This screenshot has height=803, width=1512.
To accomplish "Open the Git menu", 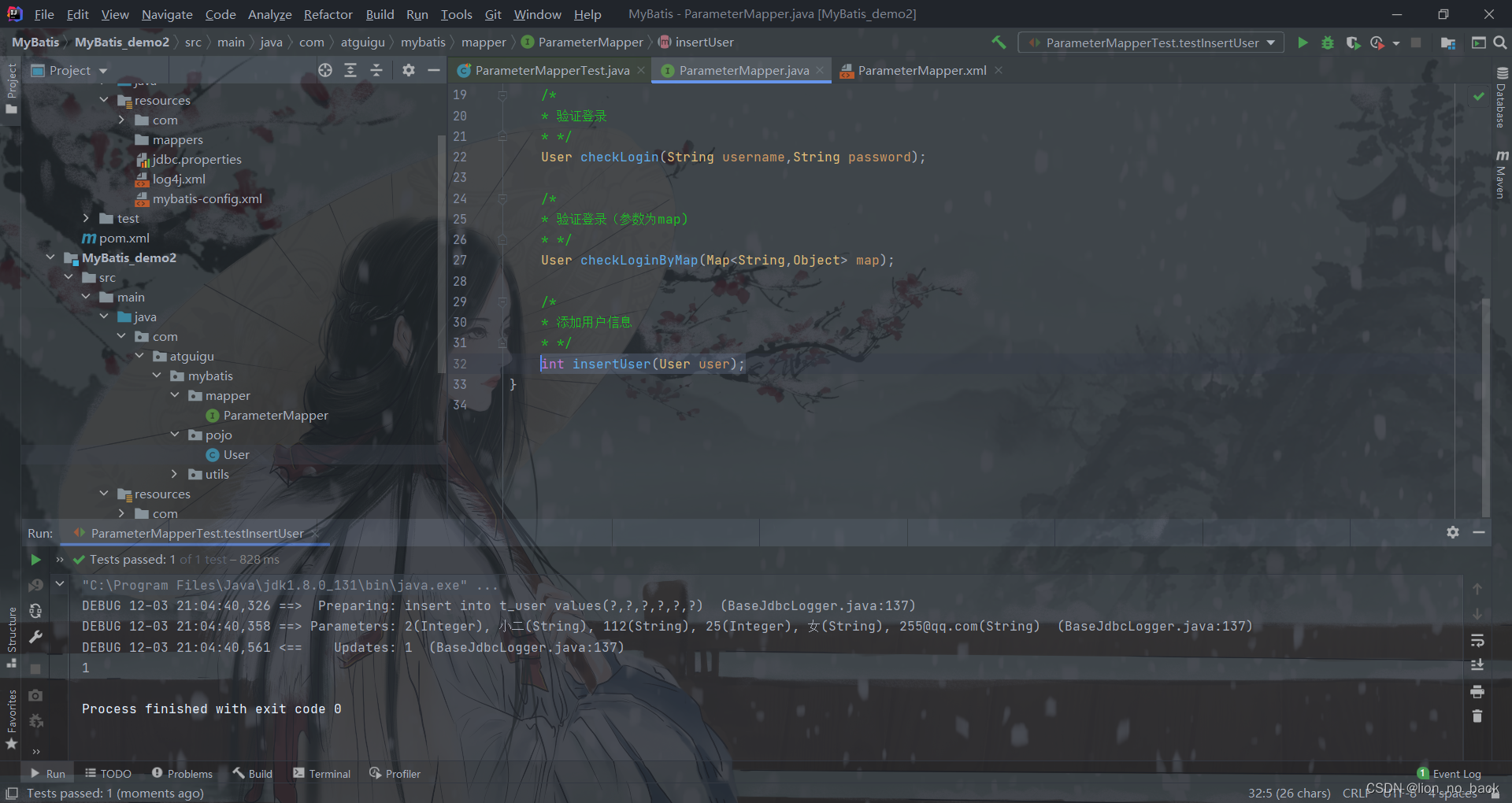I will tap(493, 14).
